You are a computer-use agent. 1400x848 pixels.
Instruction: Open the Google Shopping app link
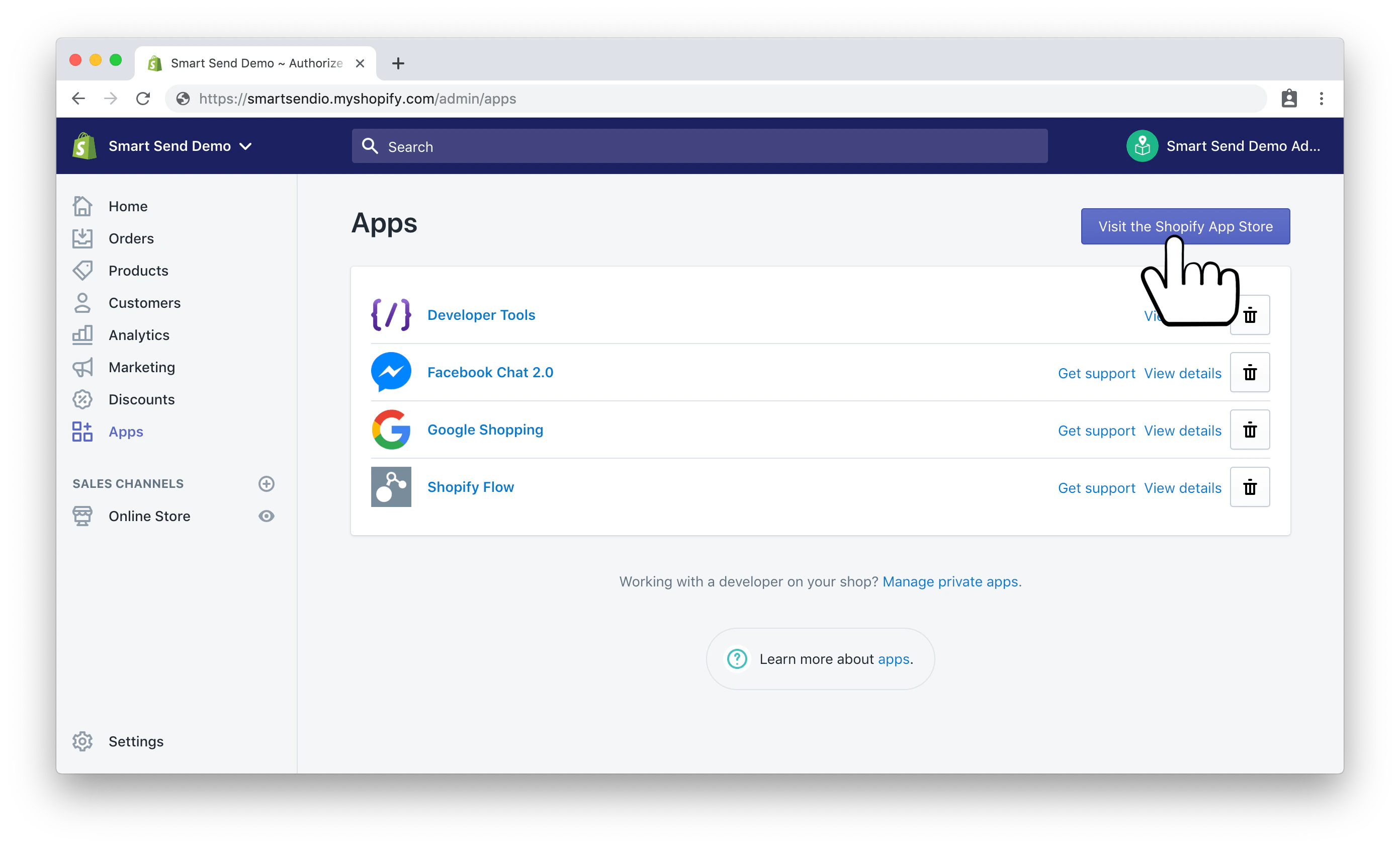click(485, 430)
